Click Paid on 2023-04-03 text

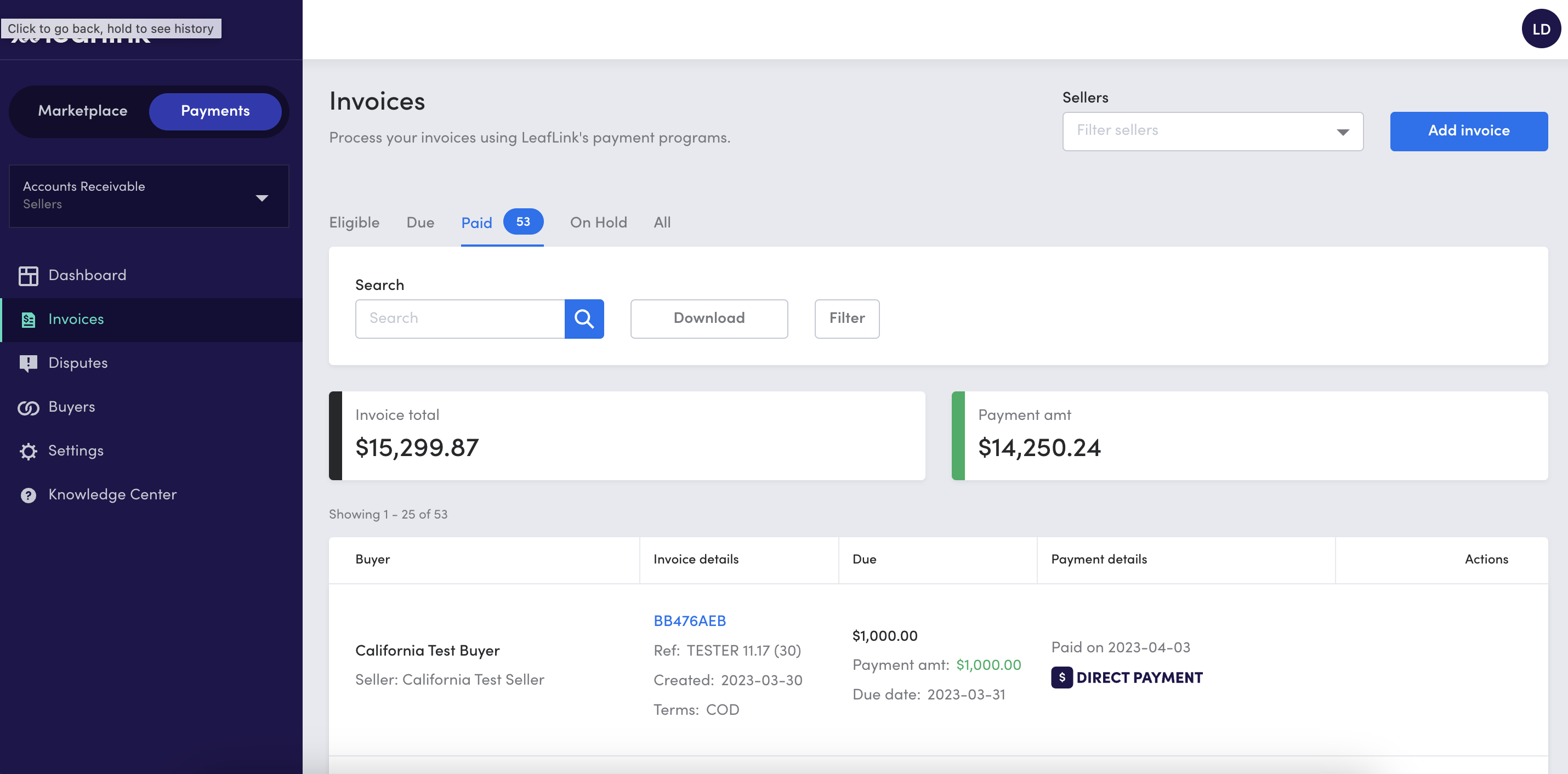click(1120, 647)
